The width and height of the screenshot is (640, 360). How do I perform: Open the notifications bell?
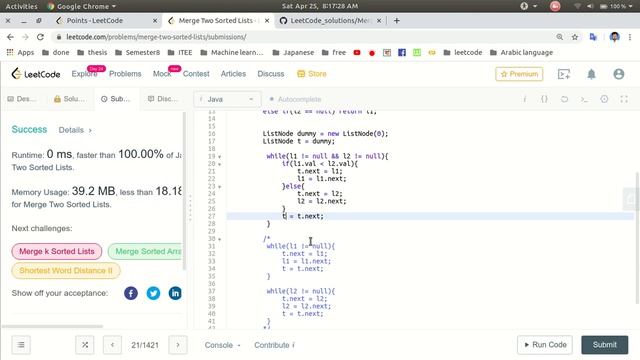591,74
